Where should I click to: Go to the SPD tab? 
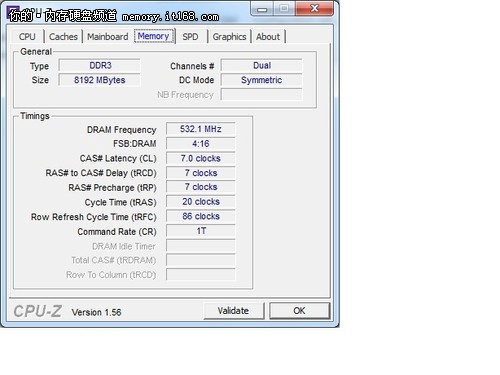pyautogui.click(x=190, y=37)
